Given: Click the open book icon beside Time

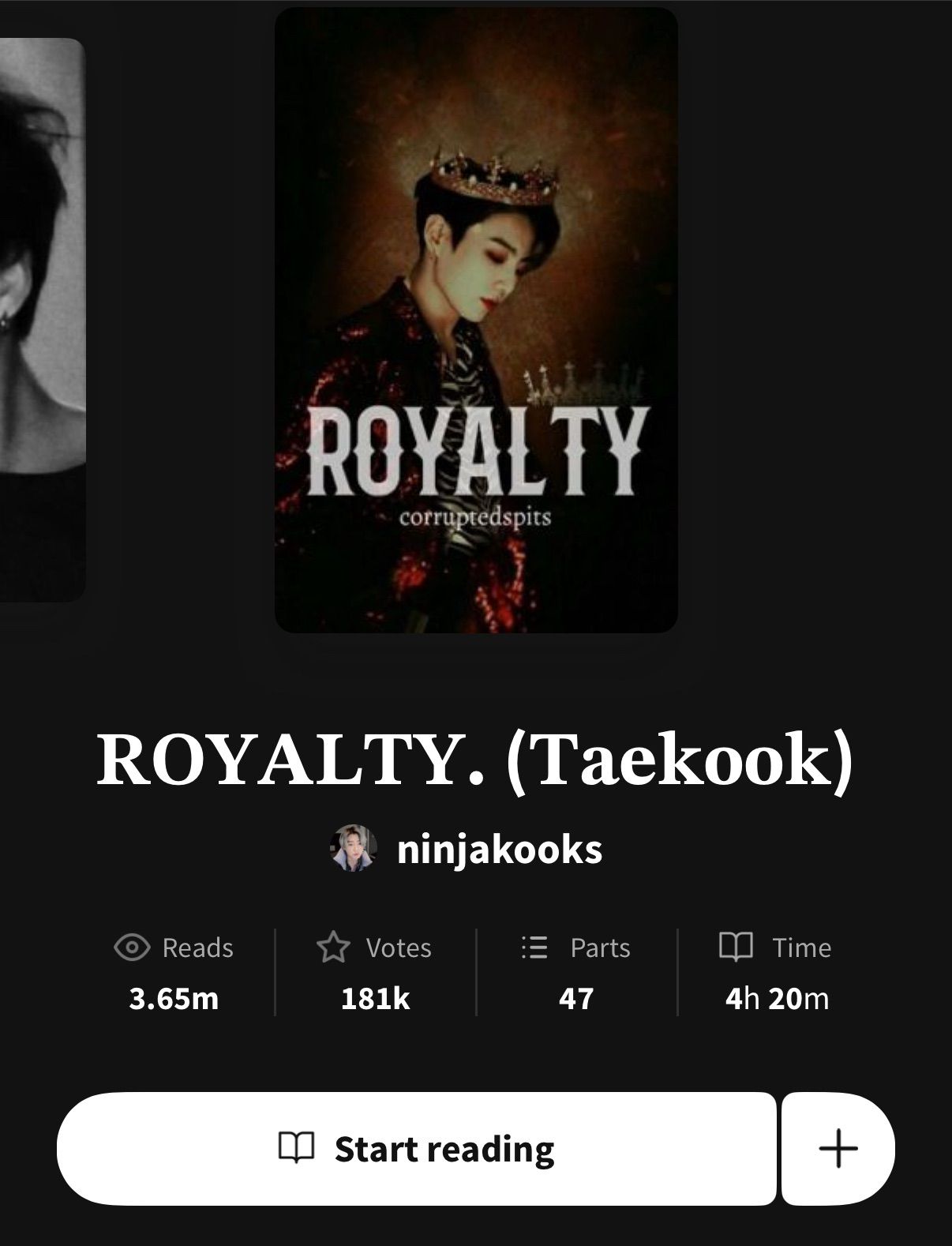Looking at the screenshot, I should click(x=736, y=947).
